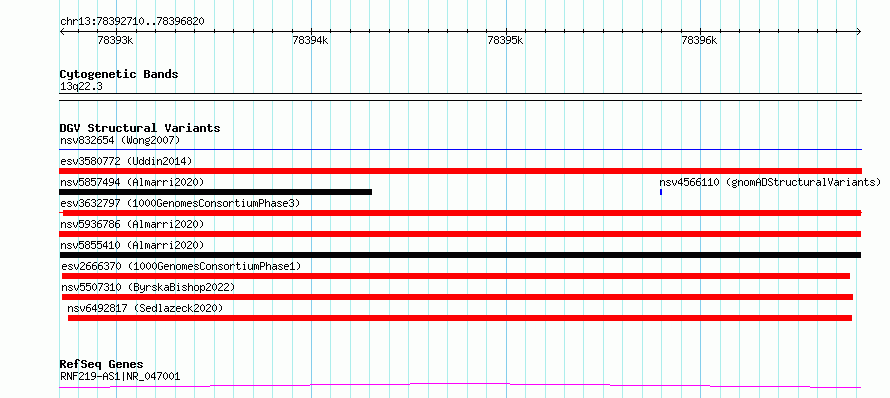Viewport: 890px width, 398px height.
Task: Open variant nsv832654 (Wong2007) label
Action: point(120,140)
